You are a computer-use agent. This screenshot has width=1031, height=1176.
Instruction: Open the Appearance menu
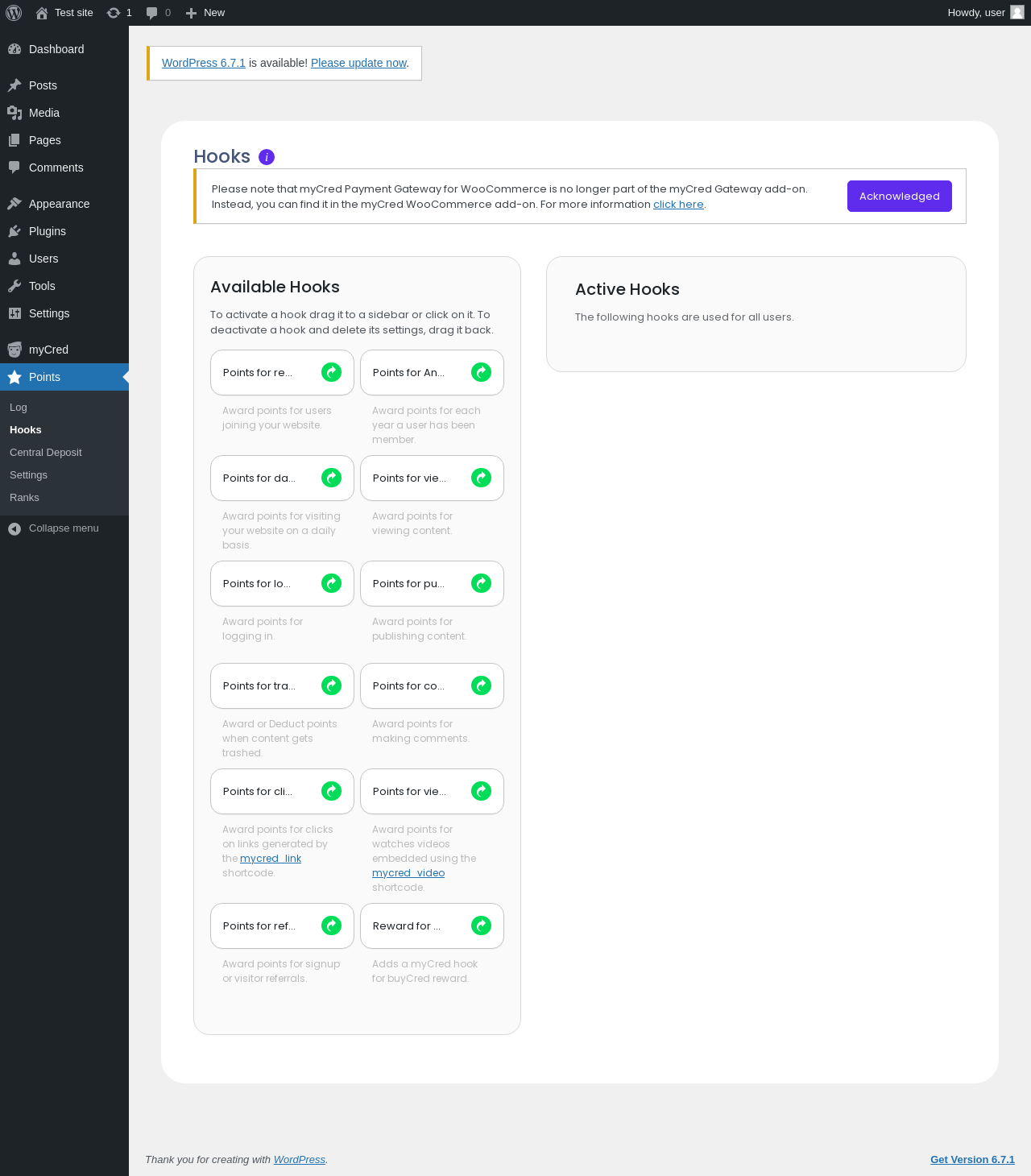point(64,204)
